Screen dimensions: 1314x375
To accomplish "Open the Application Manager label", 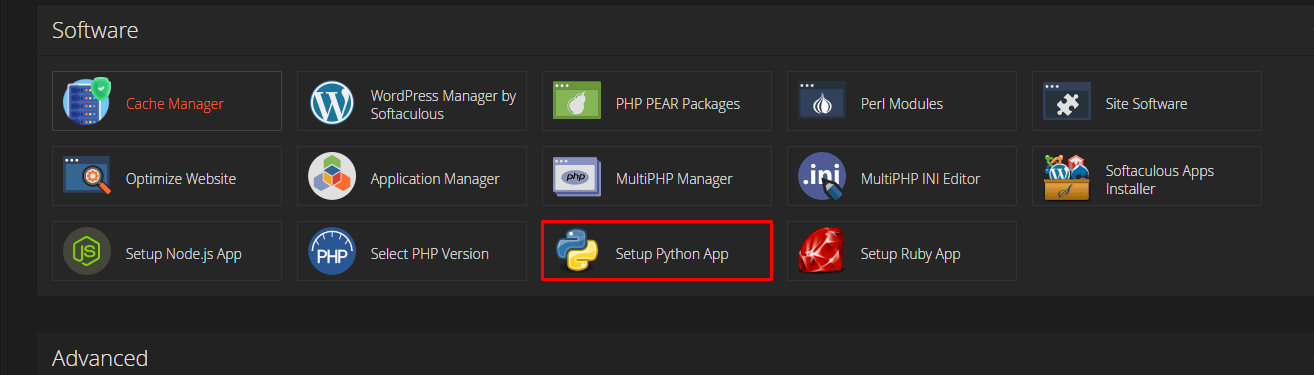I will [435, 179].
